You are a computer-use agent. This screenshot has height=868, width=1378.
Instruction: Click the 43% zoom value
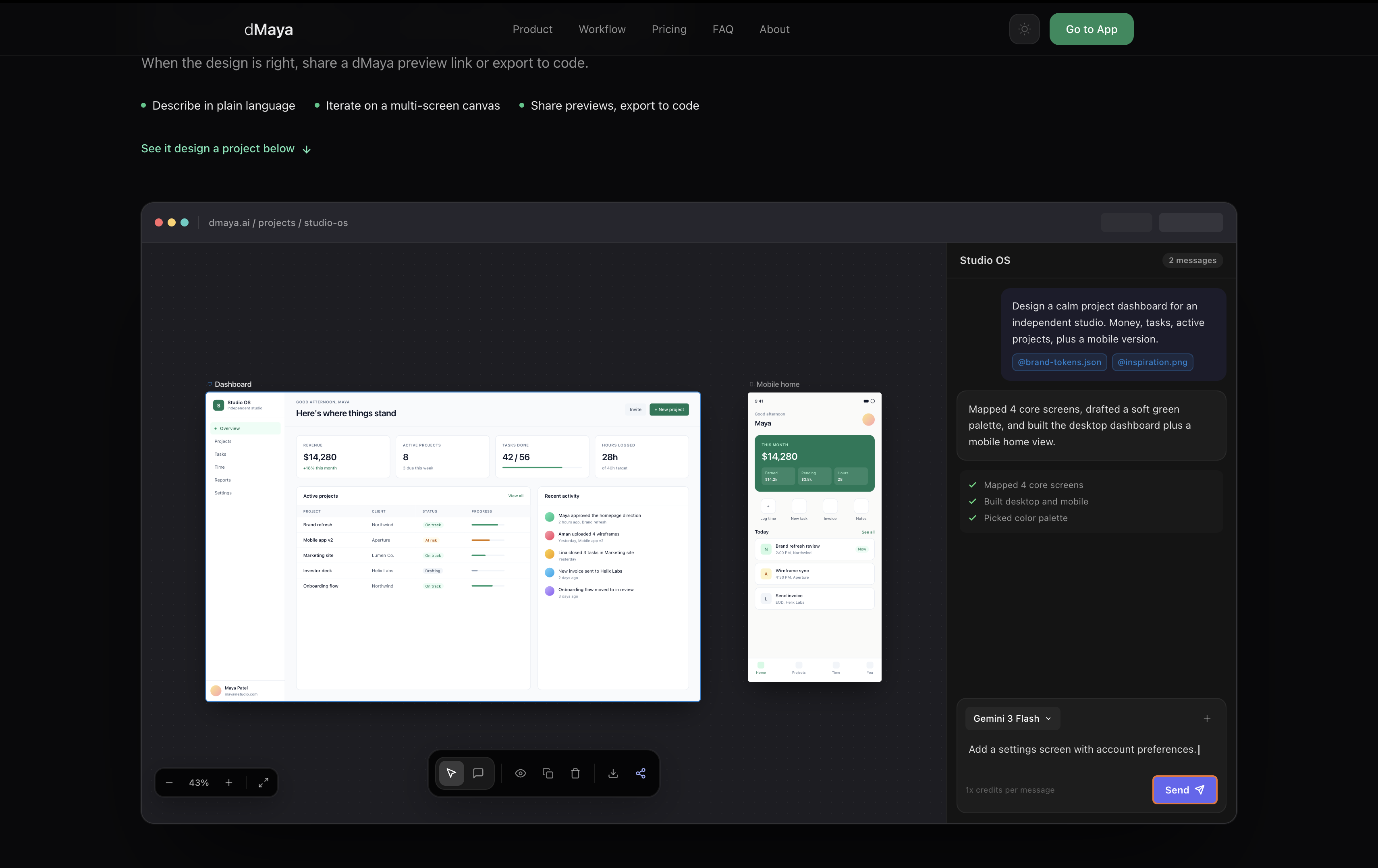tap(199, 783)
